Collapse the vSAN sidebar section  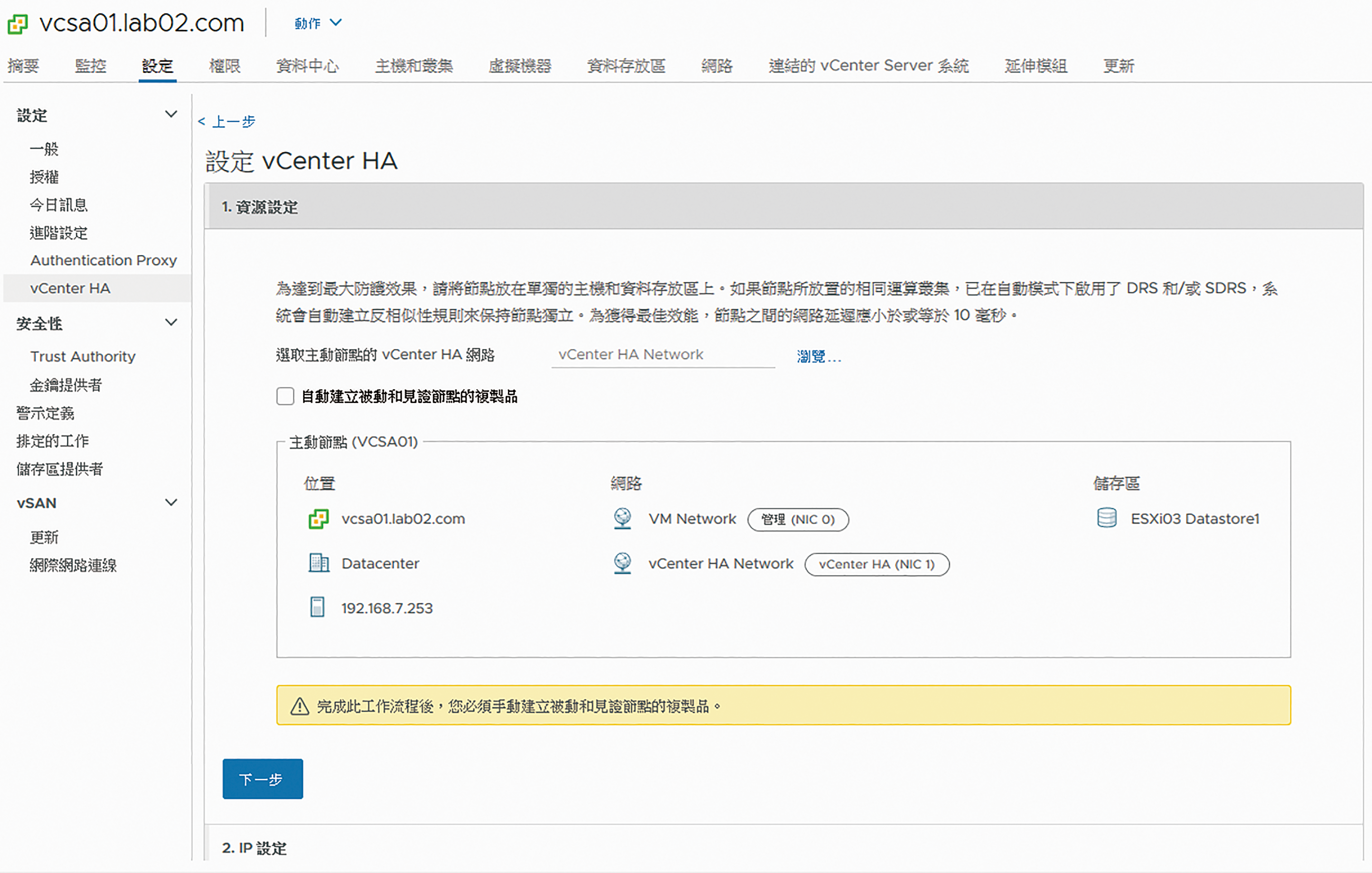coord(171,503)
